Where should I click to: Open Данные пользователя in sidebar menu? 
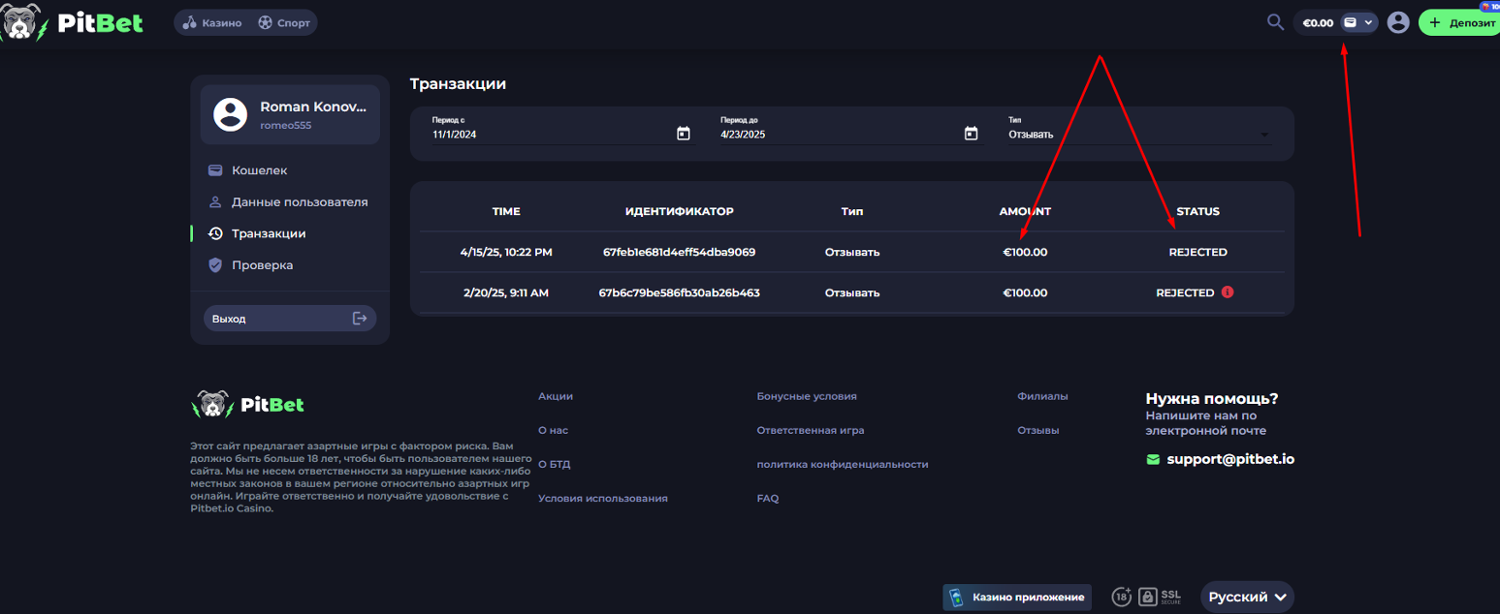(x=299, y=202)
